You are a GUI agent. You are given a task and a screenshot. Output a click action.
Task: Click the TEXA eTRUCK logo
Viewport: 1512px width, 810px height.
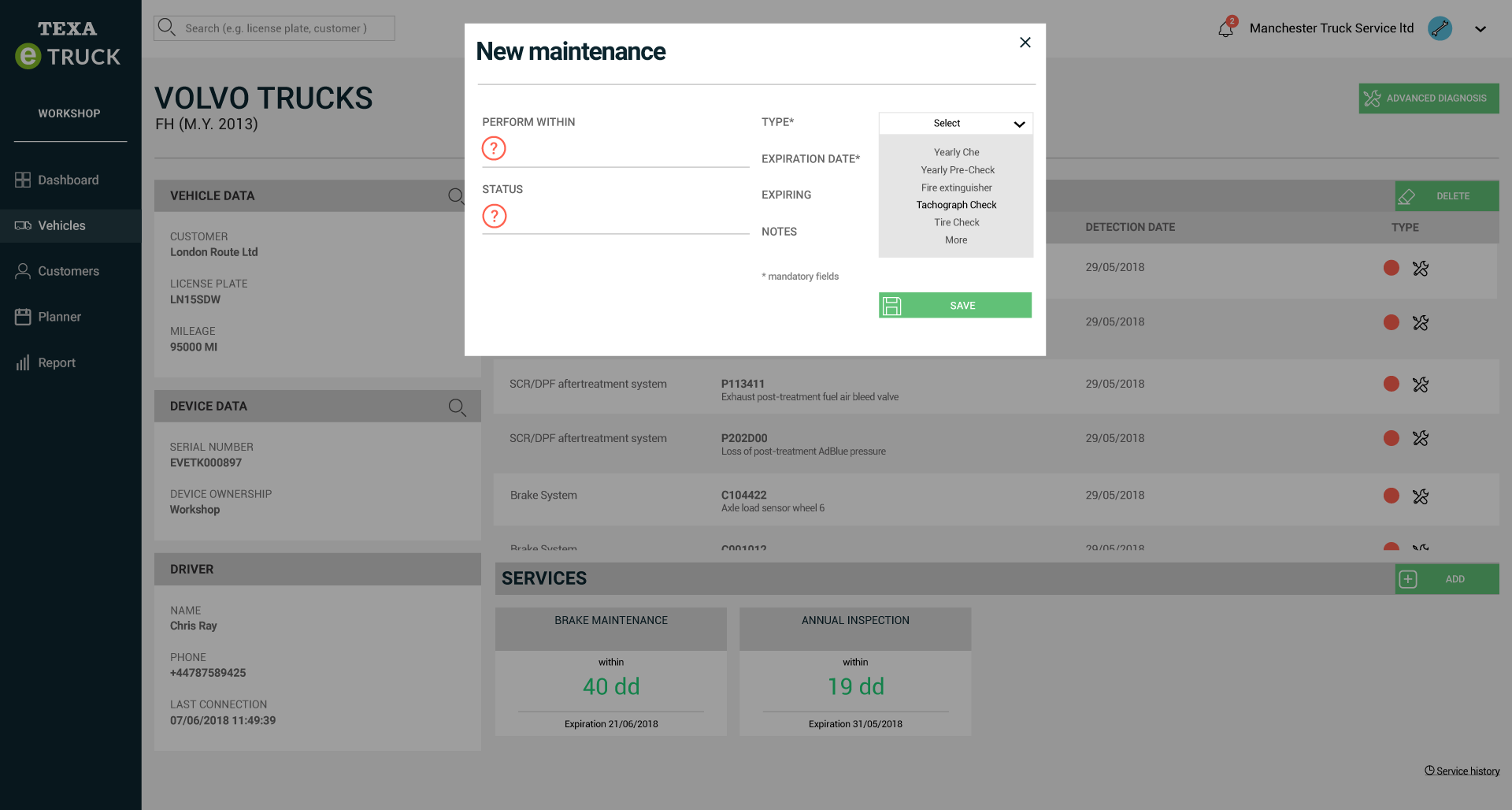click(x=68, y=44)
